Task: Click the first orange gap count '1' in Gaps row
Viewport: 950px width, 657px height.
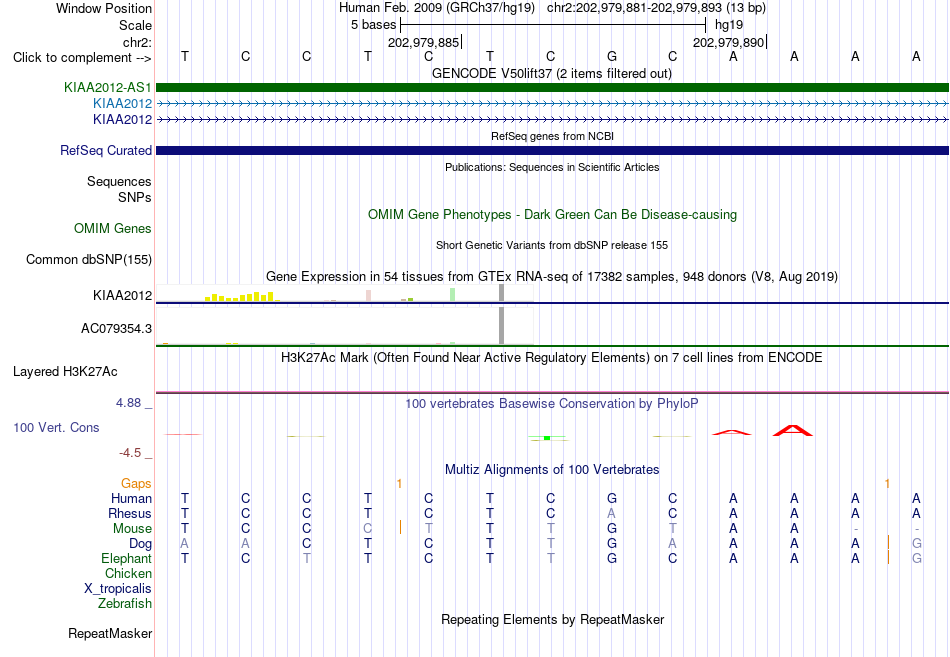Action: tap(399, 483)
